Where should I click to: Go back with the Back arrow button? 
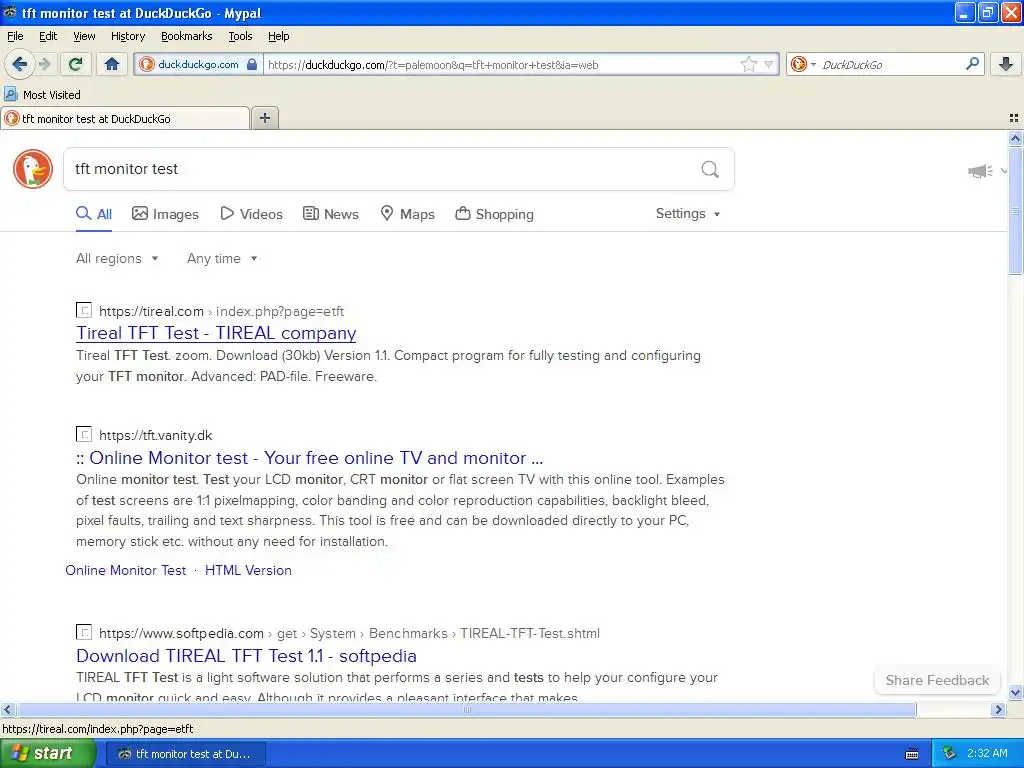pos(20,64)
